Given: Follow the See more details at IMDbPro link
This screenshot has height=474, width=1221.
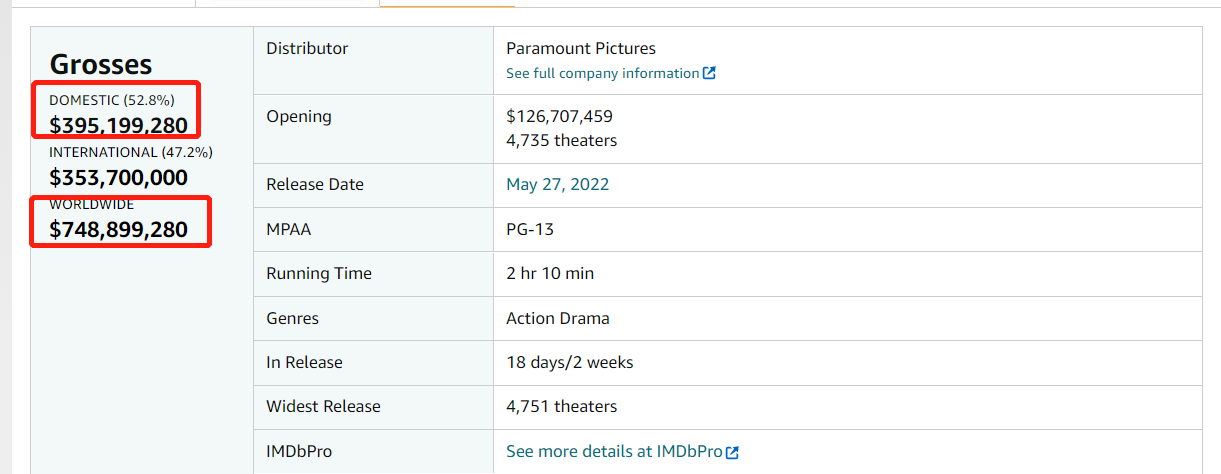Looking at the screenshot, I should [x=613, y=451].
